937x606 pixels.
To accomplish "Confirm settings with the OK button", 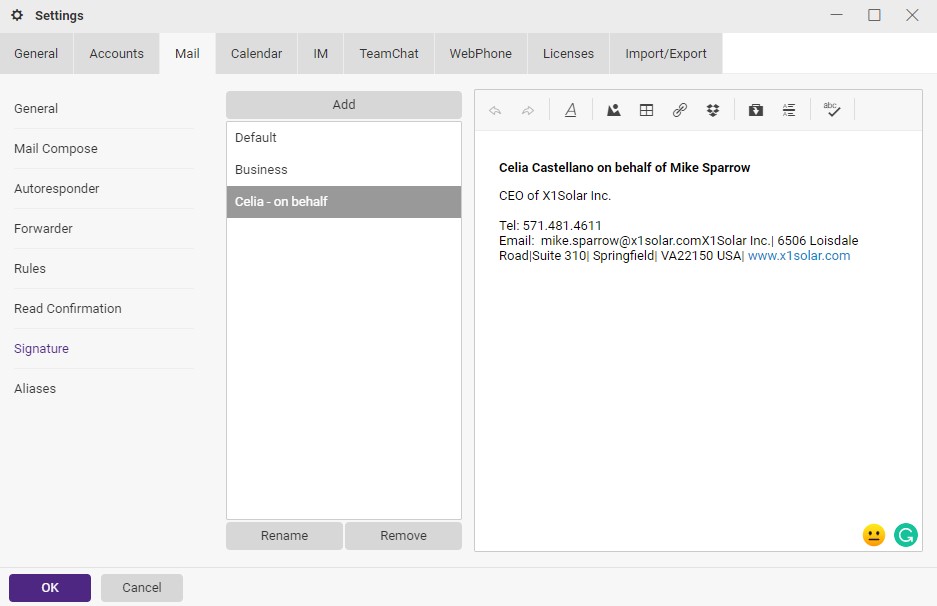I will [x=50, y=588].
